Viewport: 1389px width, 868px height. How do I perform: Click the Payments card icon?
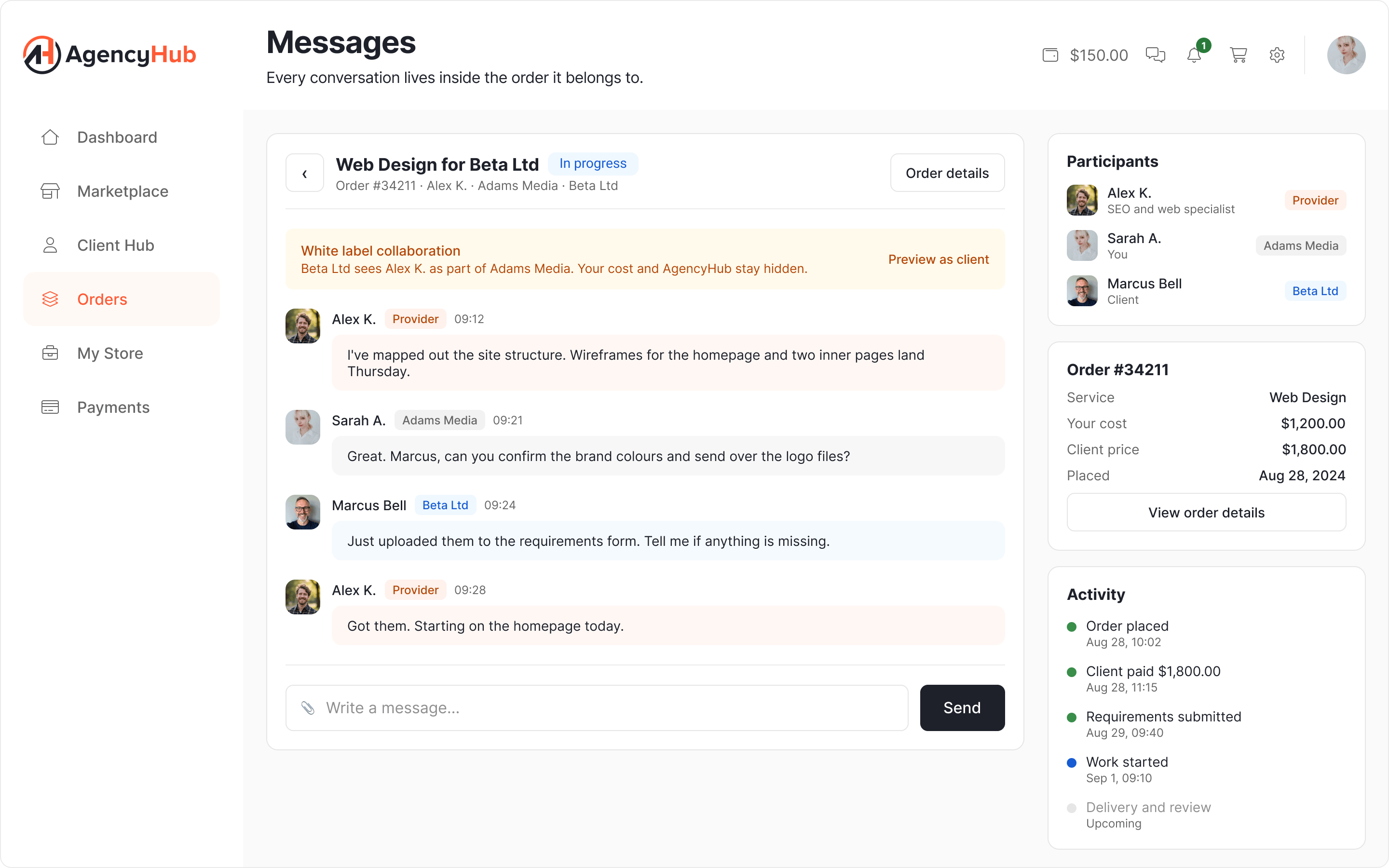pyautogui.click(x=50, y=407)
